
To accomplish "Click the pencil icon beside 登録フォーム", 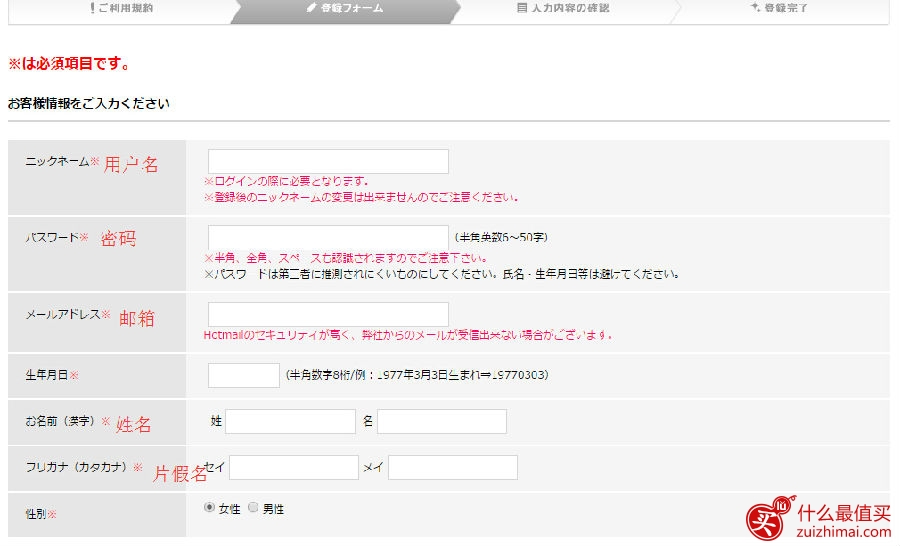I will coord(312,8).
